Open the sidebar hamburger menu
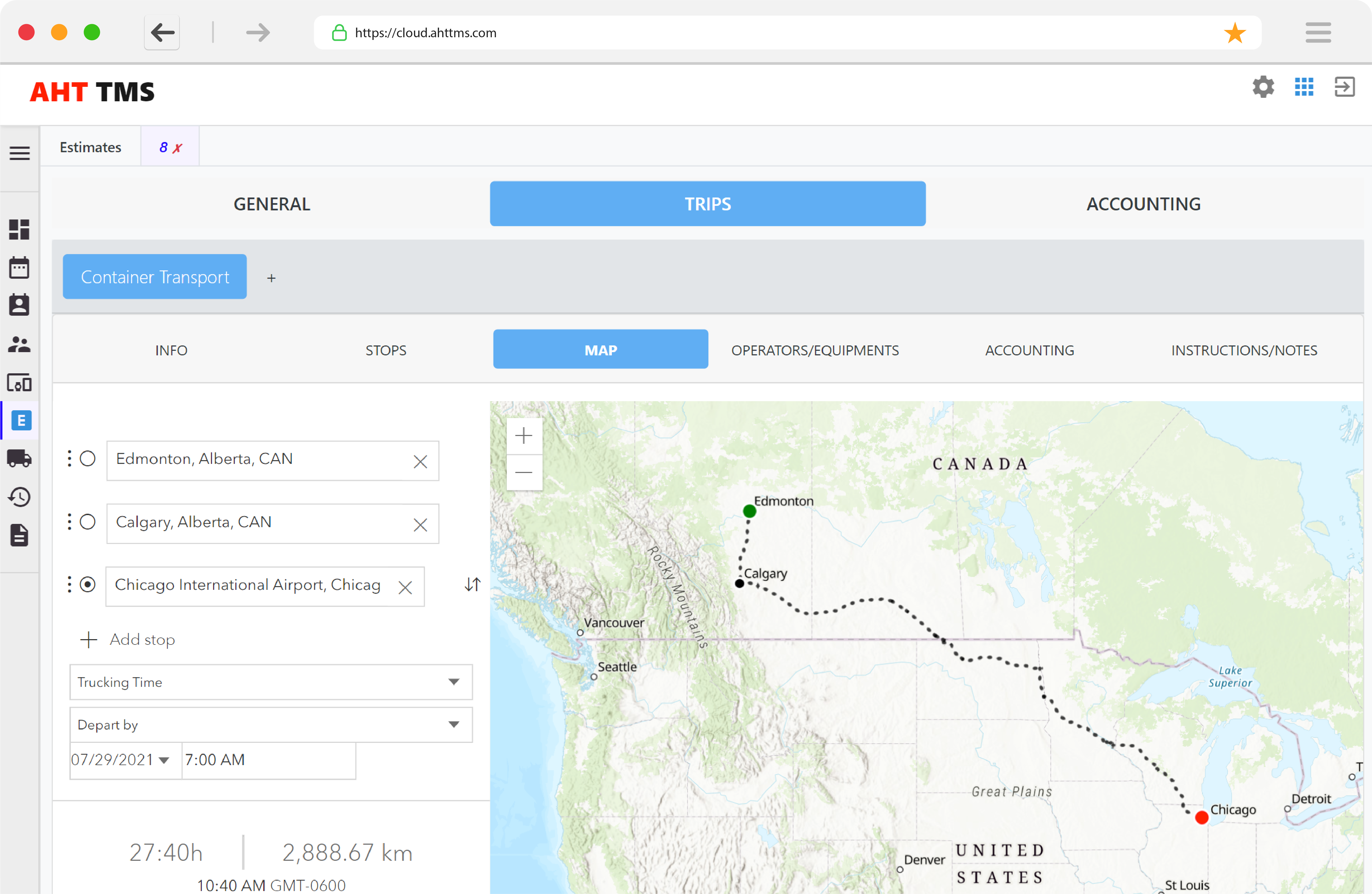The image size is (1372, 894). click(x=20, y=153)
